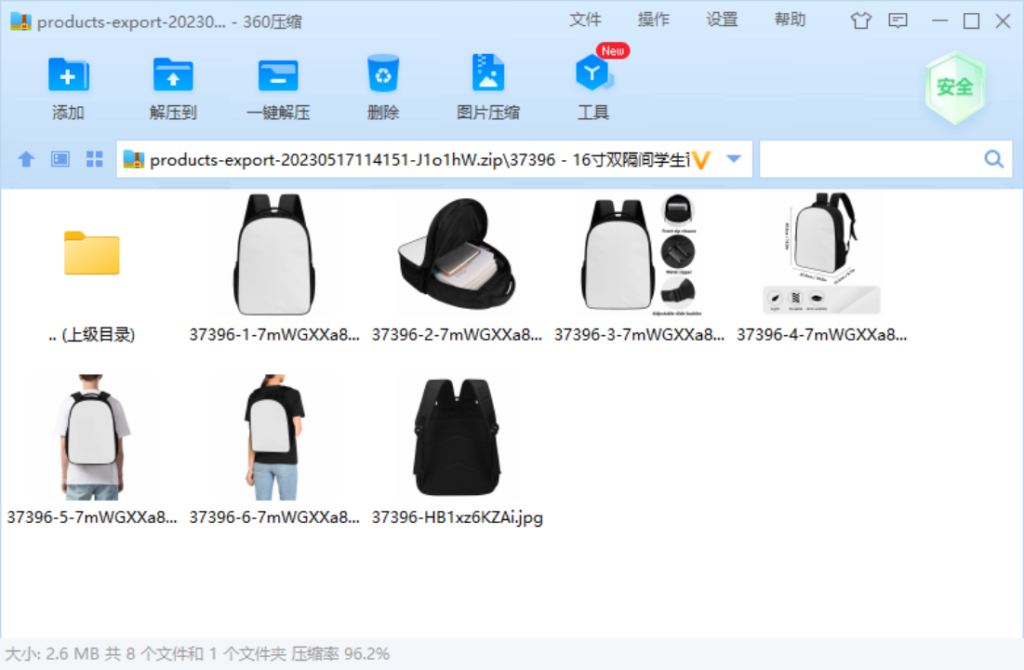Click the file name 37396-2-7mWGXXa8...
1024x670 pixels.
pyautogui.click(x=456, y=335)
